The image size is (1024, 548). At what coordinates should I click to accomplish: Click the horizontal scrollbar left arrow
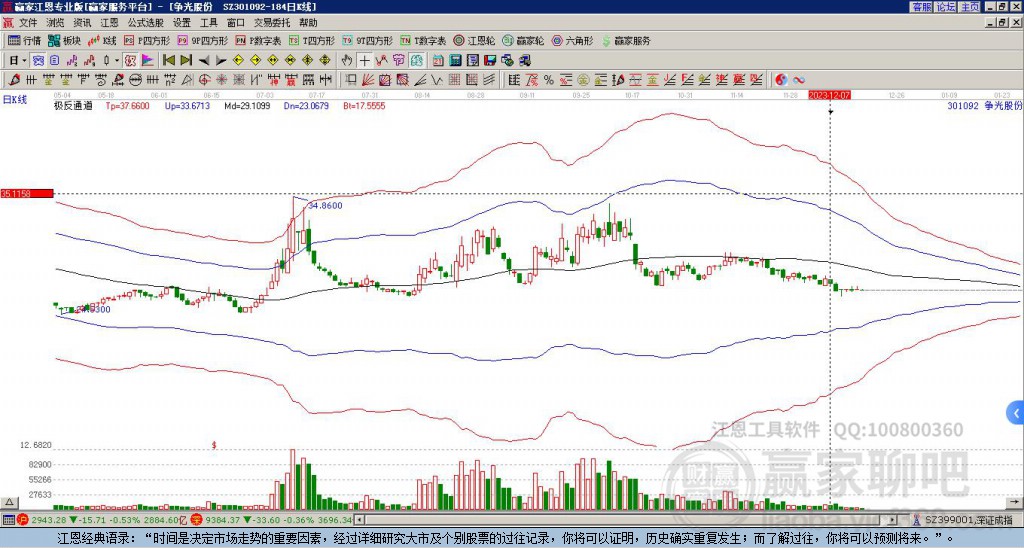[359, 520]
